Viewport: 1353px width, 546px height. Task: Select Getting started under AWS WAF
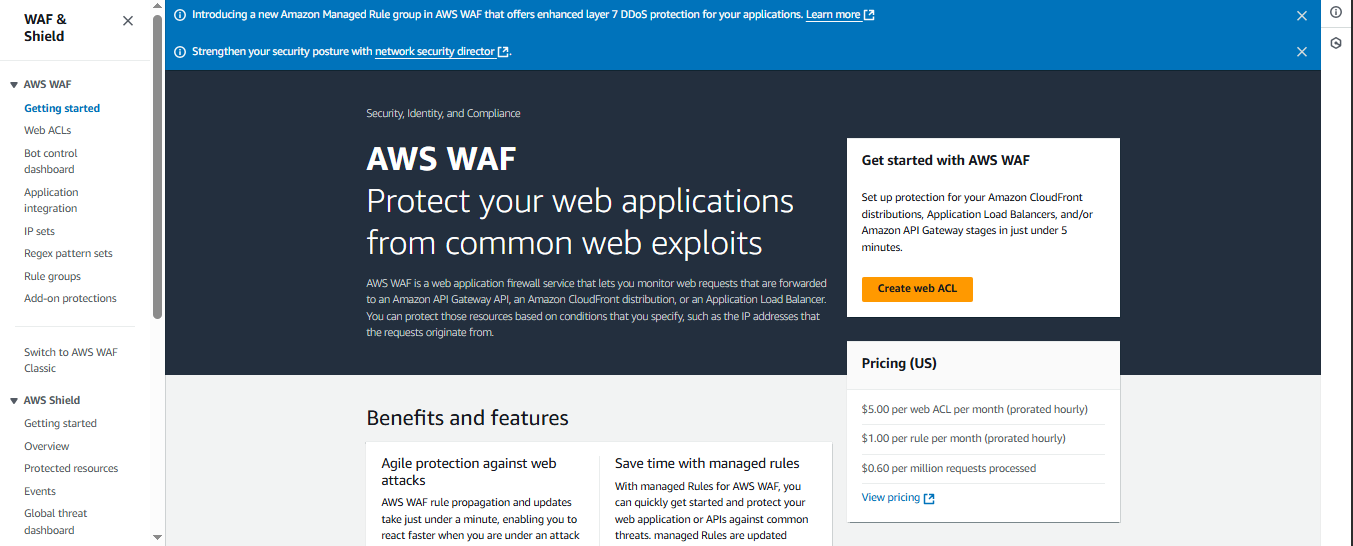pos(62,108)
